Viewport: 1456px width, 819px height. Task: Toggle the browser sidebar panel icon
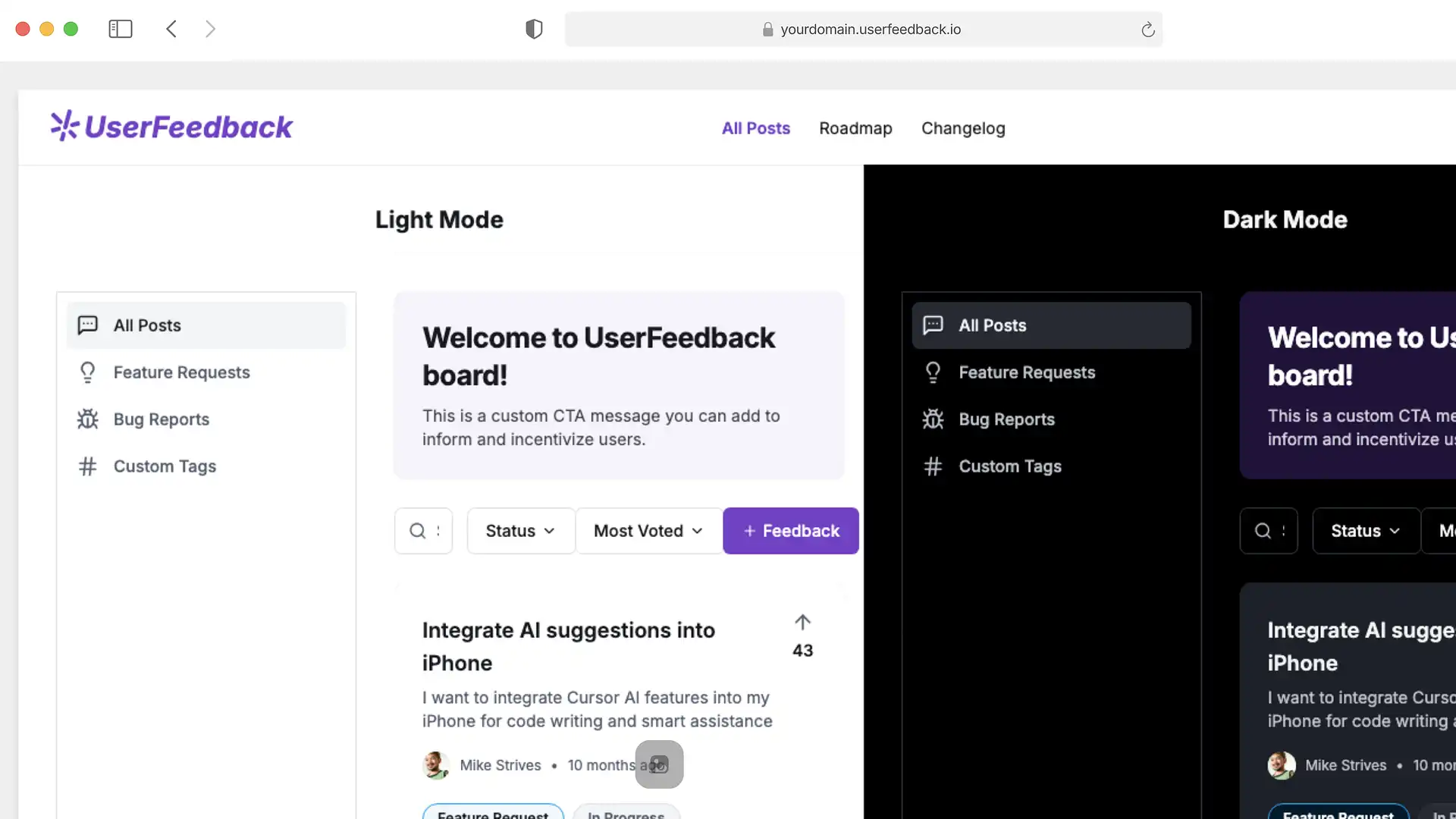point(120,29)
